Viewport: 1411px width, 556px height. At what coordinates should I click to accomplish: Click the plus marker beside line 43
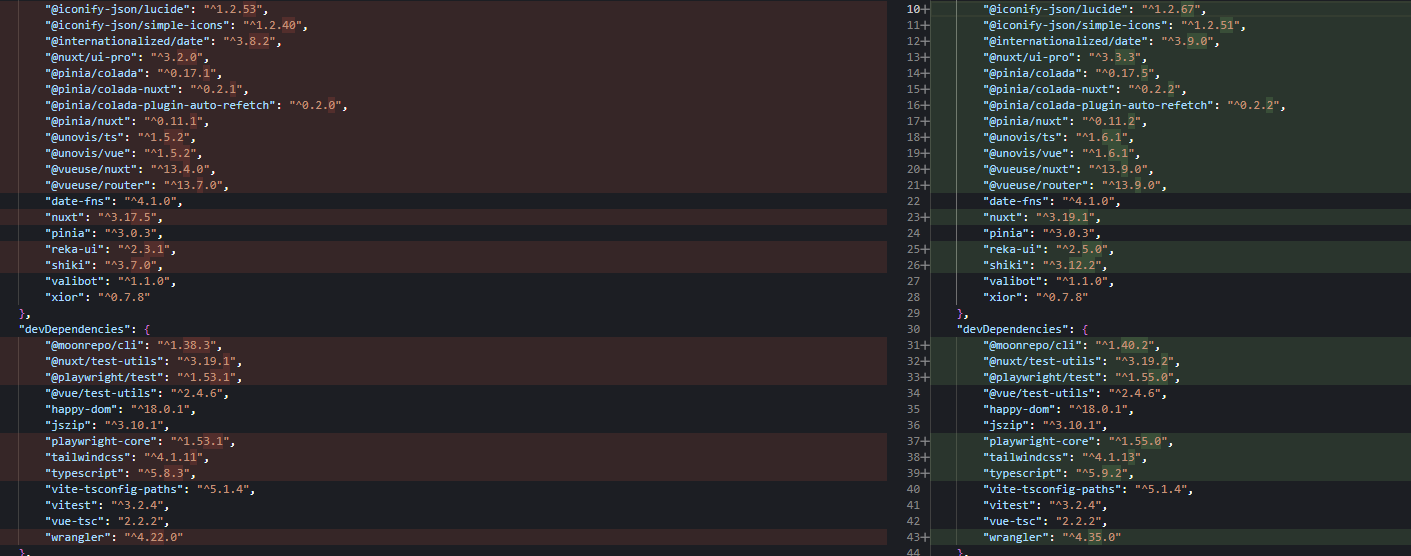[x=924, y=537]
